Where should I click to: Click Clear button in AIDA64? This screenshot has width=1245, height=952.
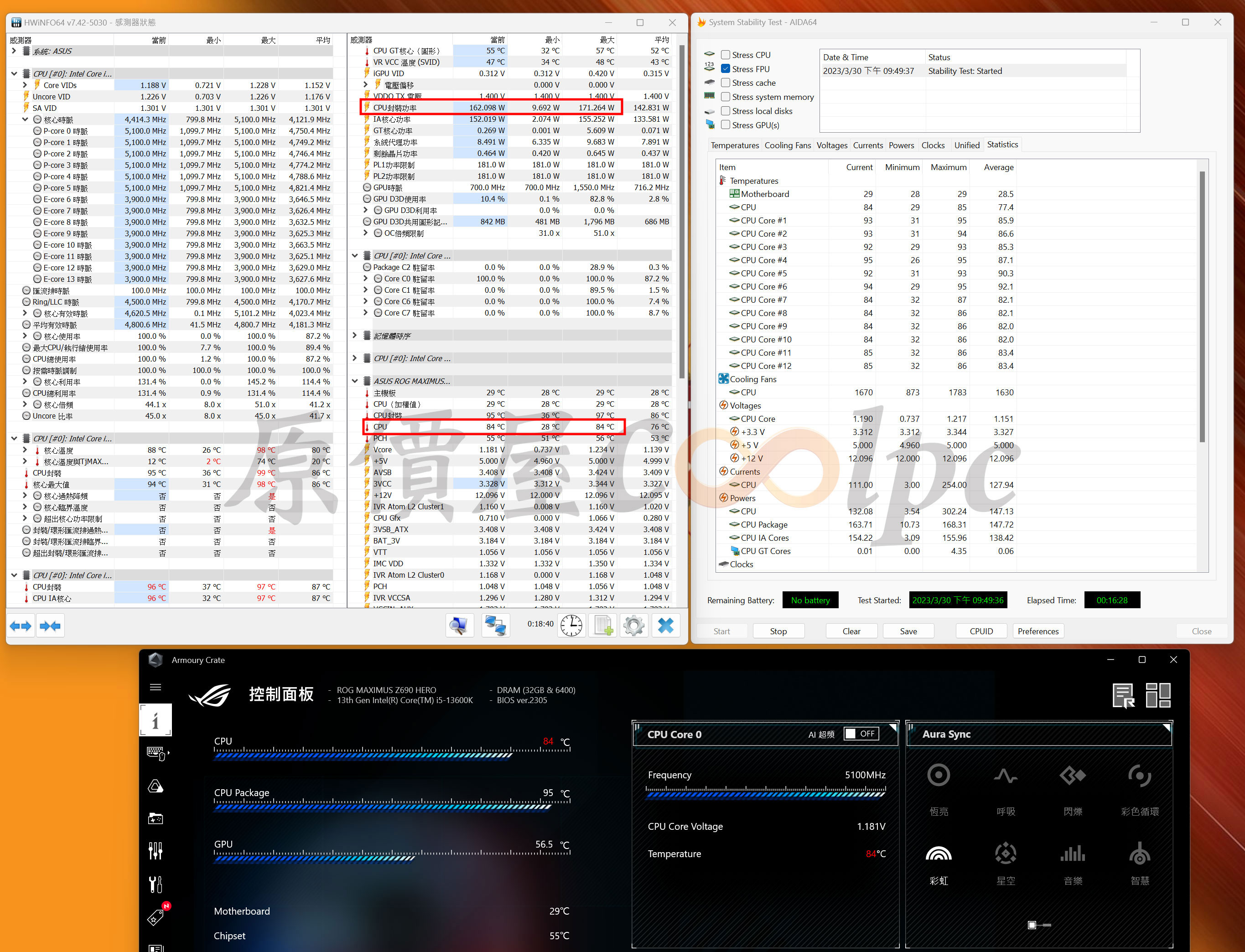coord(851,631)
